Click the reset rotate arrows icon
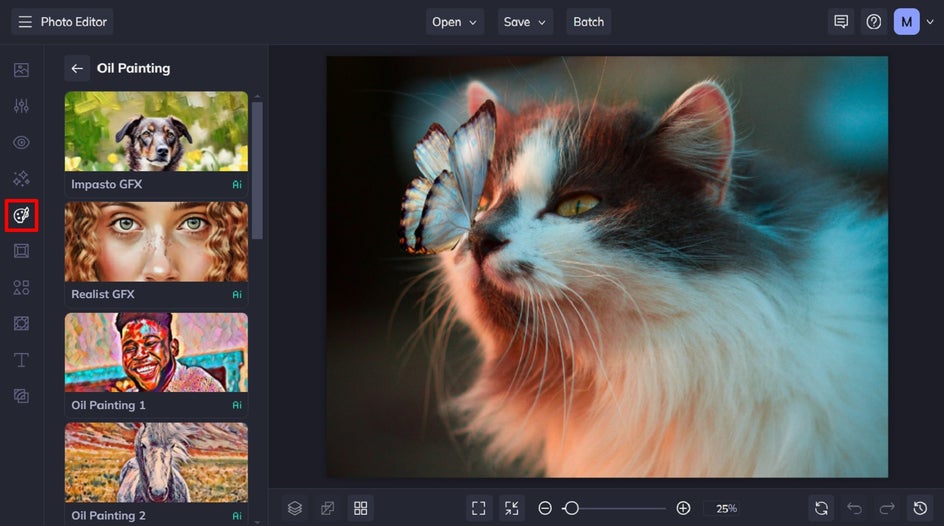 point(821,509)
